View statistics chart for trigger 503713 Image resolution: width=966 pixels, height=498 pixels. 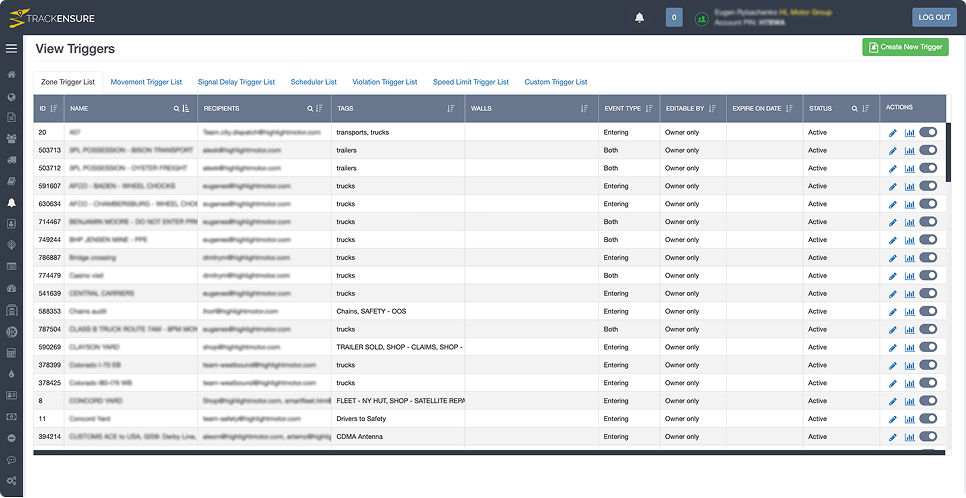(909, 150)
